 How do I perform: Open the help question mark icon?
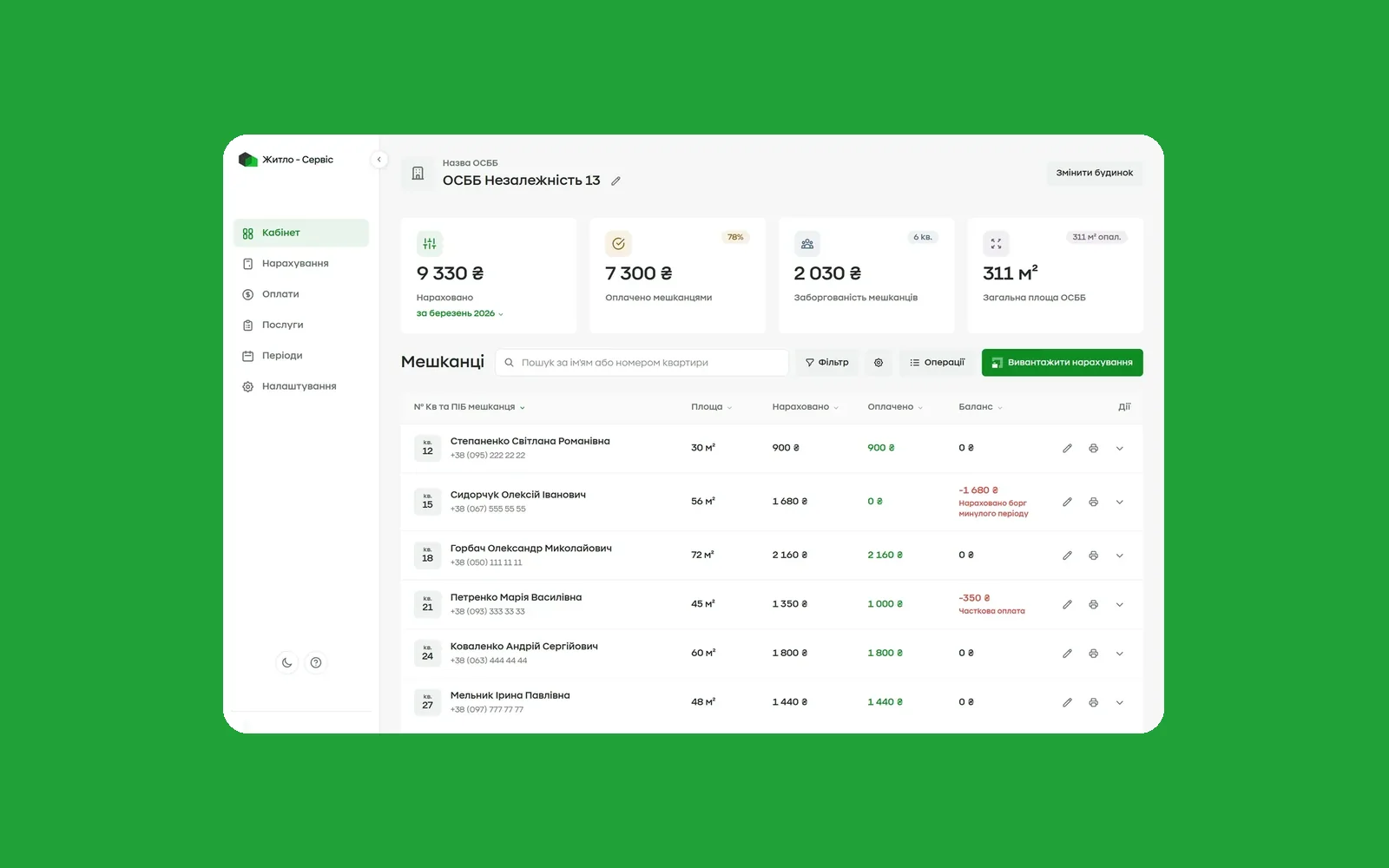coord(316,663)
